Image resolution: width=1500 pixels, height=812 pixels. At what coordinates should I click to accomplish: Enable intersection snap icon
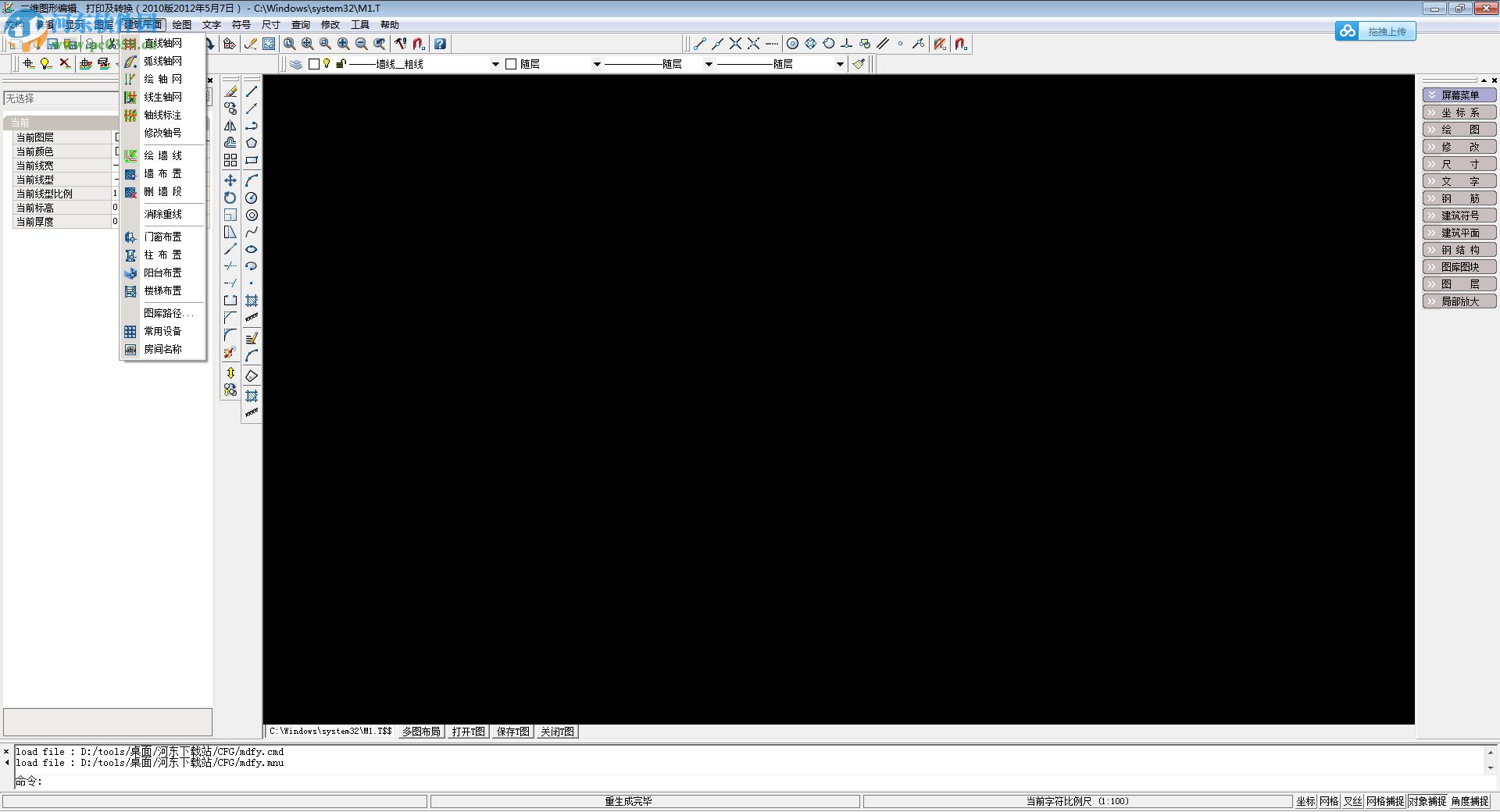click(735, 44)
